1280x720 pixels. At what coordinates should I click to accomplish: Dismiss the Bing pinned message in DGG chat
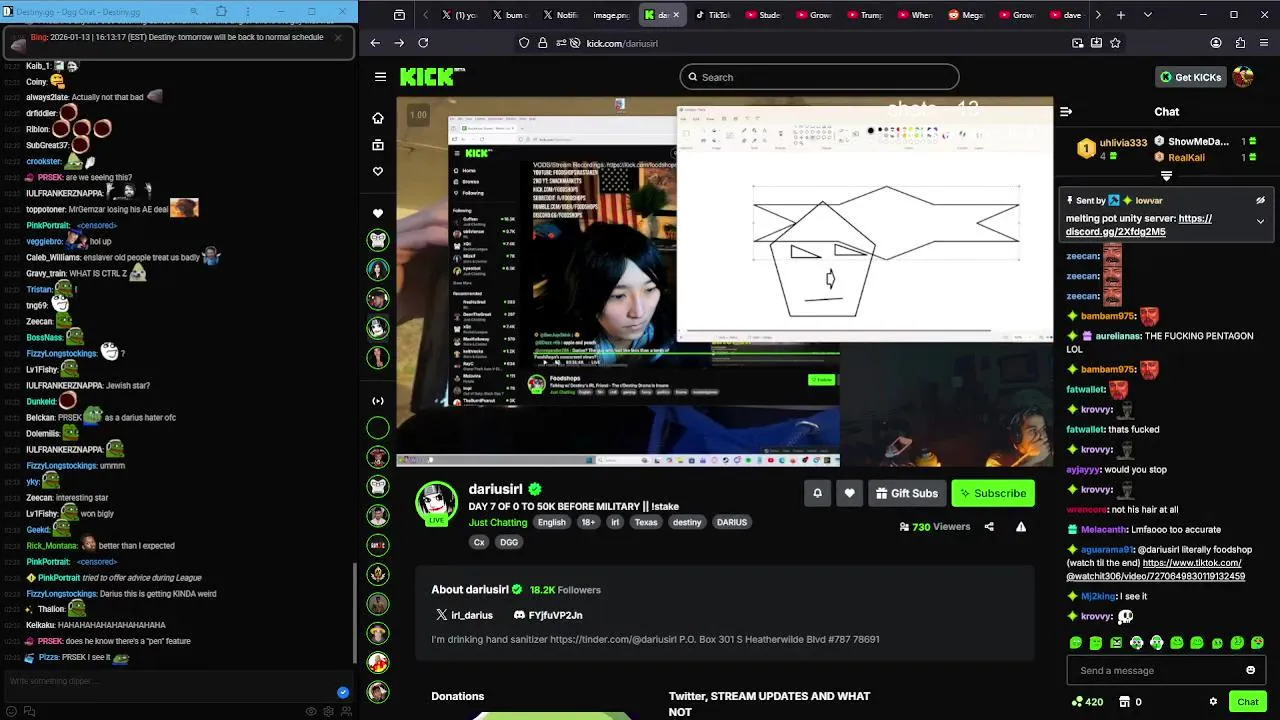tap(337, 38)
